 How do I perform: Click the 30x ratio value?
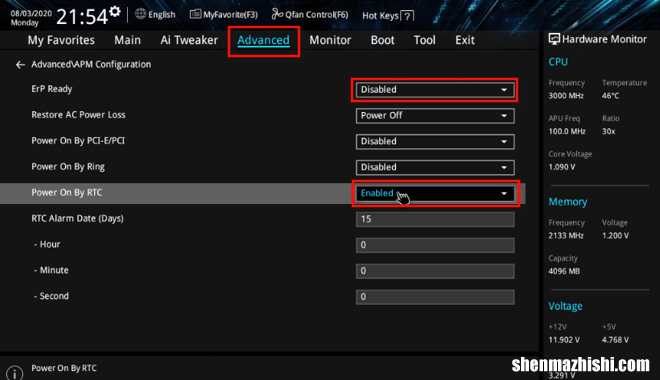[609, 131]
